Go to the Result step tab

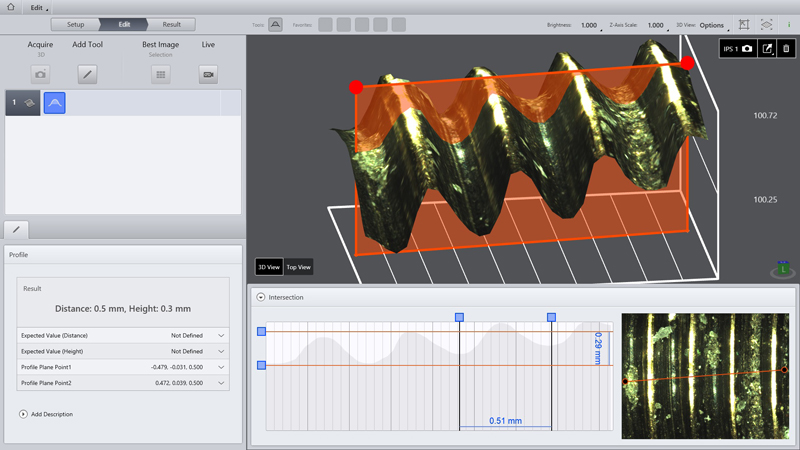171,24
